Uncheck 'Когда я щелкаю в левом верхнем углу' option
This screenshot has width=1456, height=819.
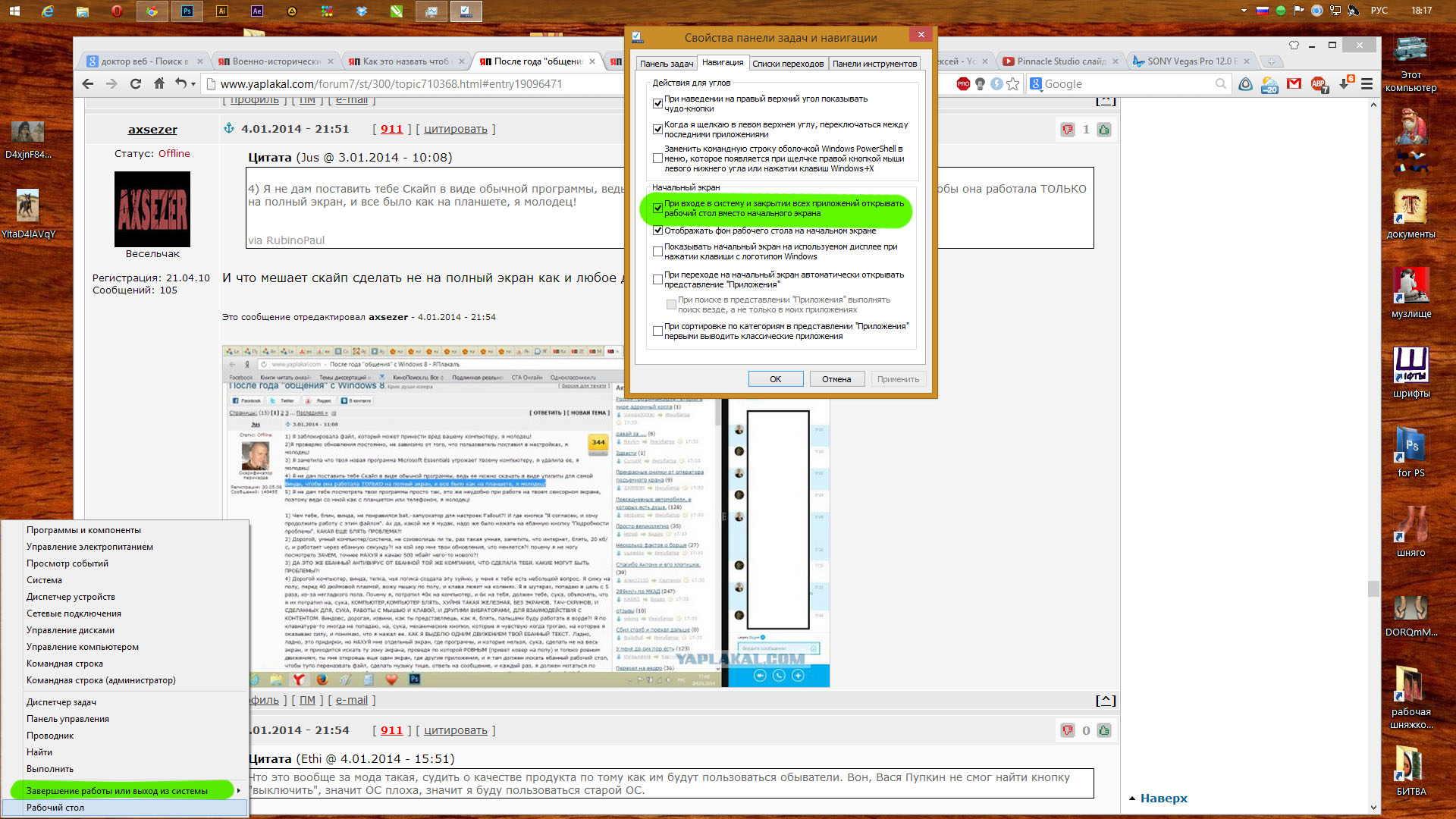click(x=657, y=129)
